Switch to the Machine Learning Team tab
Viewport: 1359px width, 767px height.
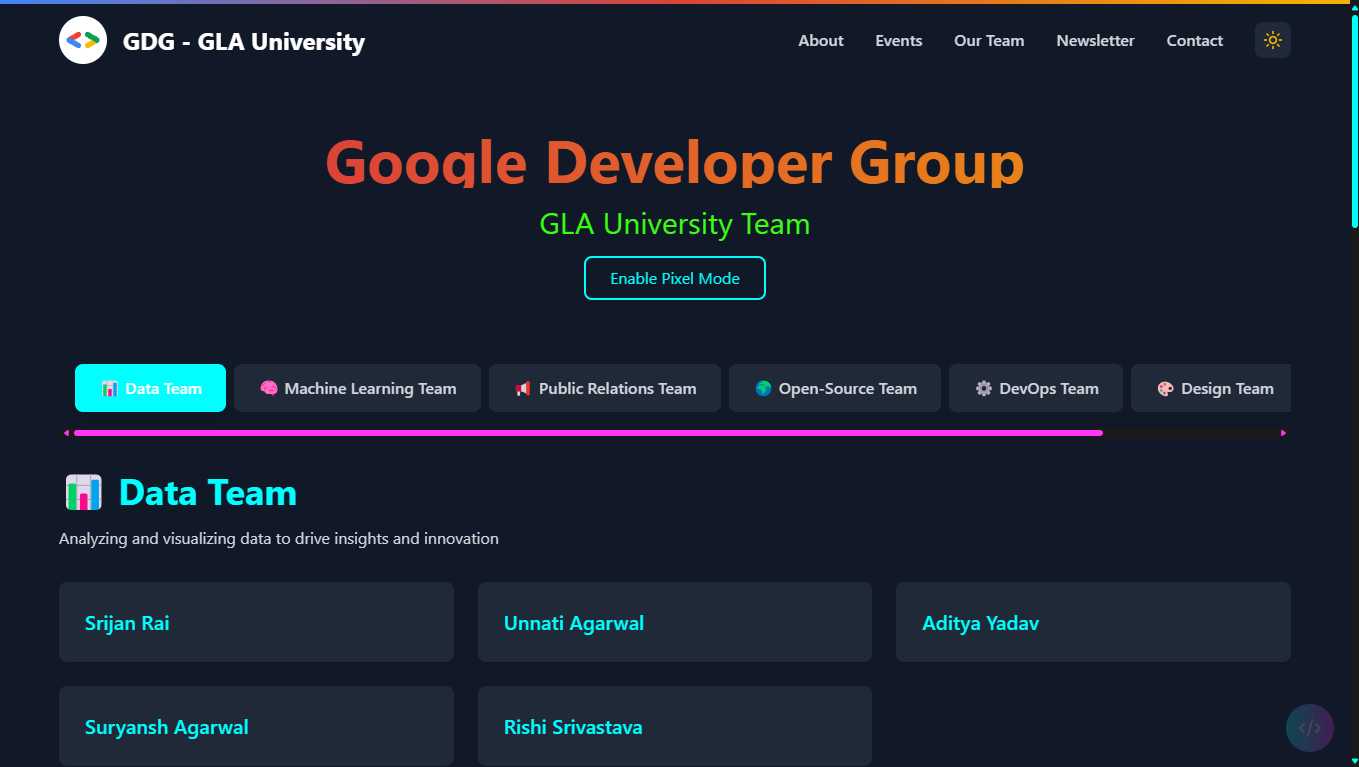357,388
